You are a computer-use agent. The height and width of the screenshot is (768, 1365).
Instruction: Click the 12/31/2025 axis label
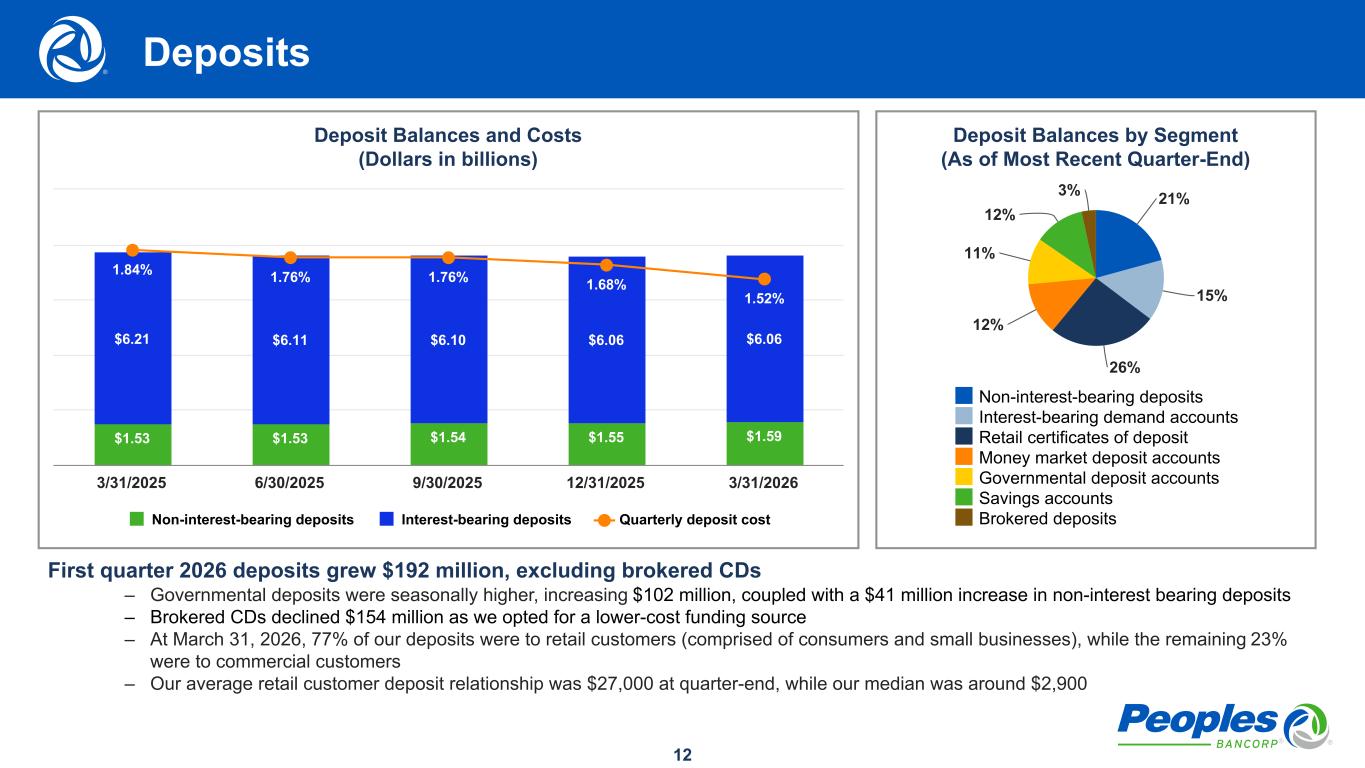[606, 482]
